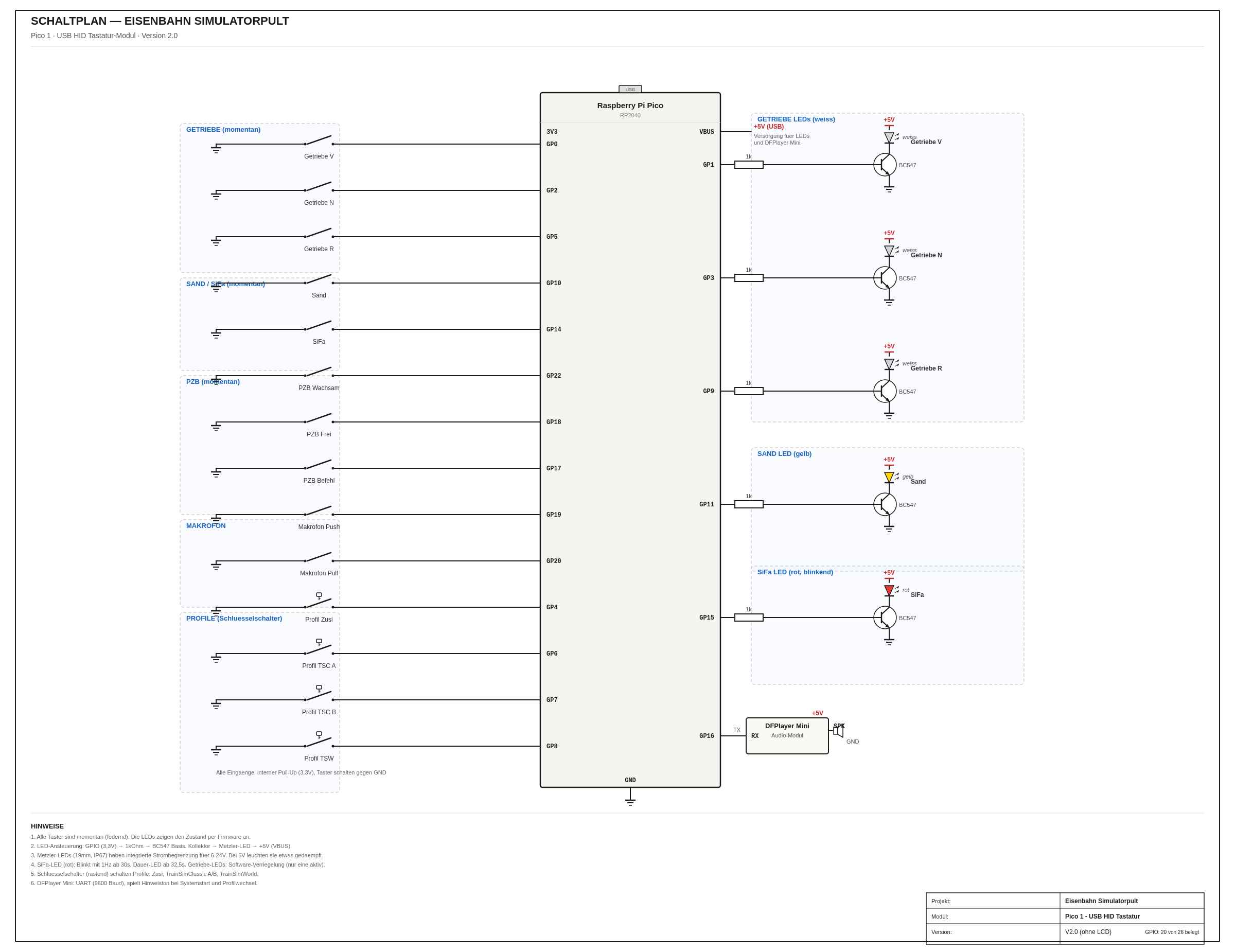Click the GETRIEBE (momentan) group heading
This screenshot has height=952, width=1235.
[x=223, y=130]
